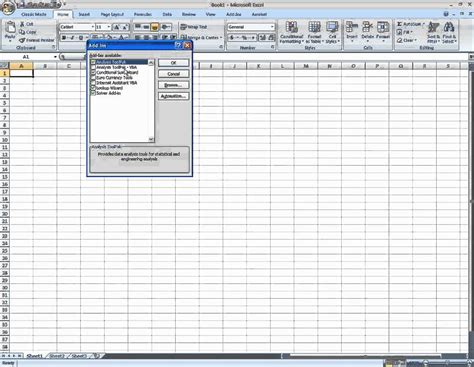Open Clipboard group dialog launcher
The image size is (474, 367).
(x=53, y=48)
